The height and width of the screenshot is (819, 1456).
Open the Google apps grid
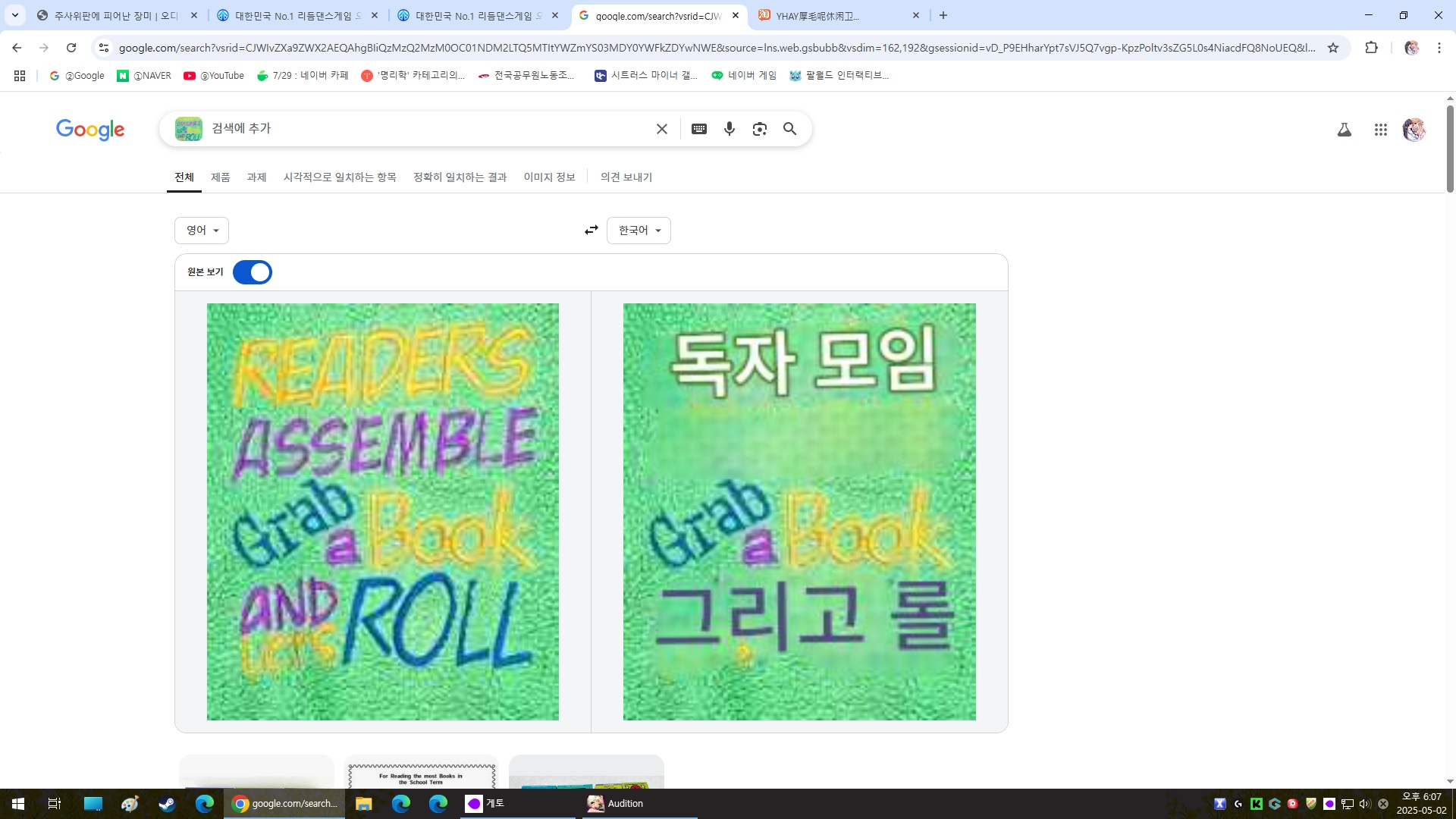click(x=1381, y=130)
